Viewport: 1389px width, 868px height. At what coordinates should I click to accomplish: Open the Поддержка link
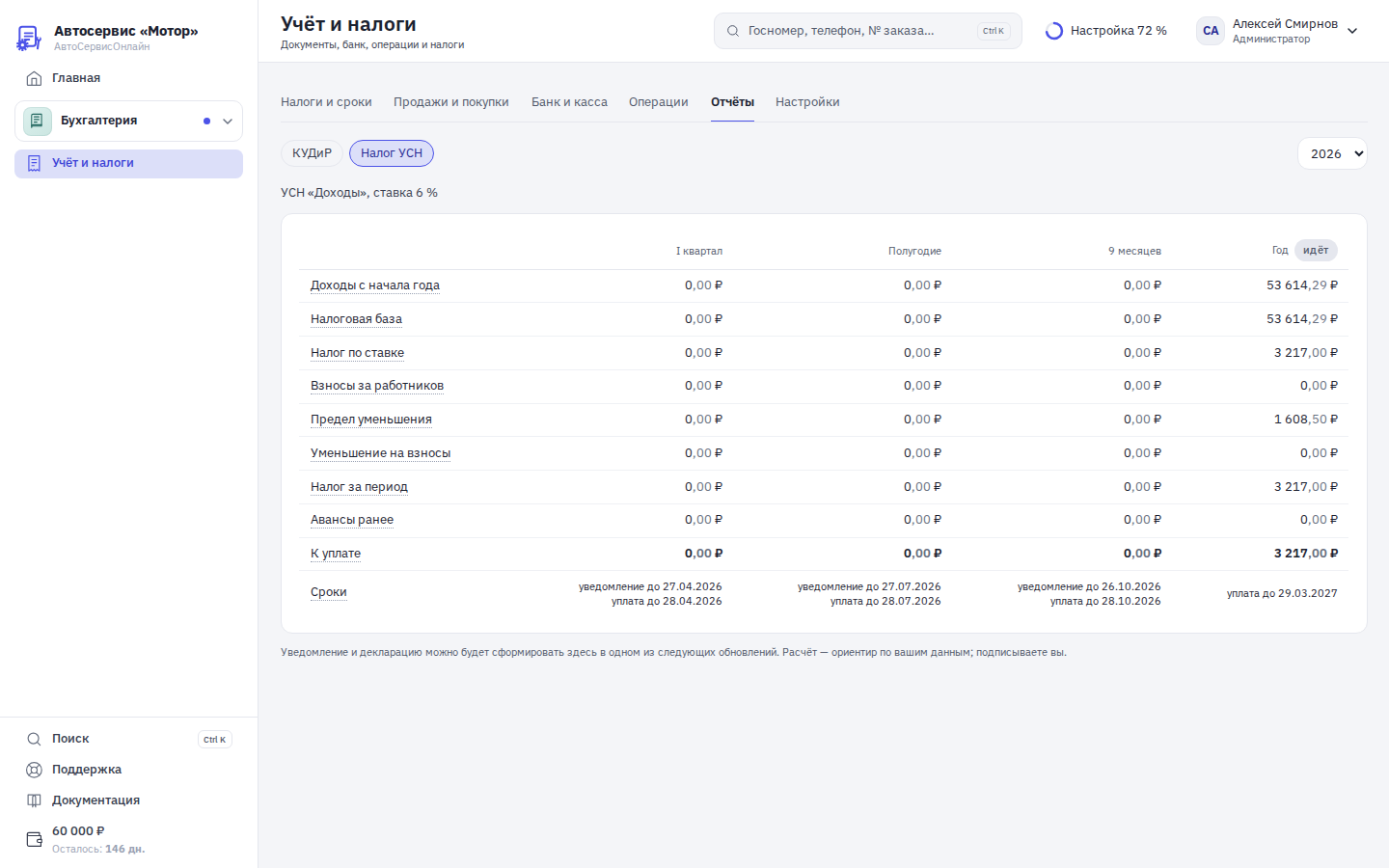click(x=129, y=770)
